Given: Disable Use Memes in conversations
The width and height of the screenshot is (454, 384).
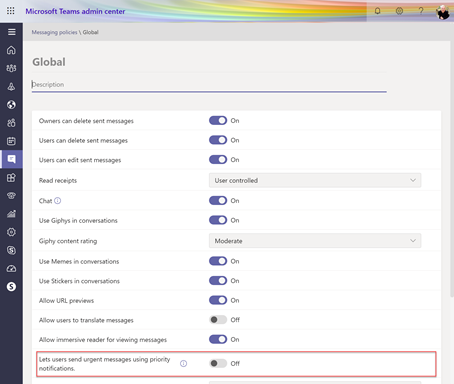Looking at the screenshot, I should (218, 261).
